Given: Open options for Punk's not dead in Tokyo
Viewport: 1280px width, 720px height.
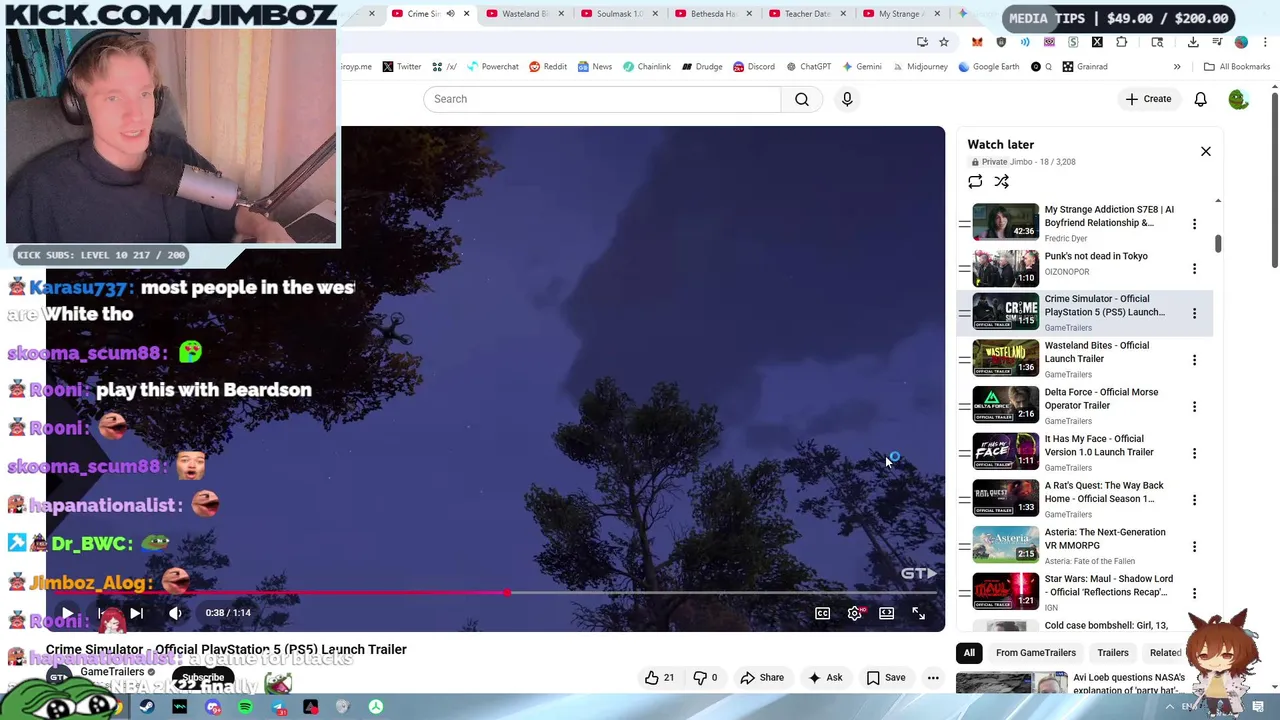Looking at the screenshot, I should point(1194,268).
